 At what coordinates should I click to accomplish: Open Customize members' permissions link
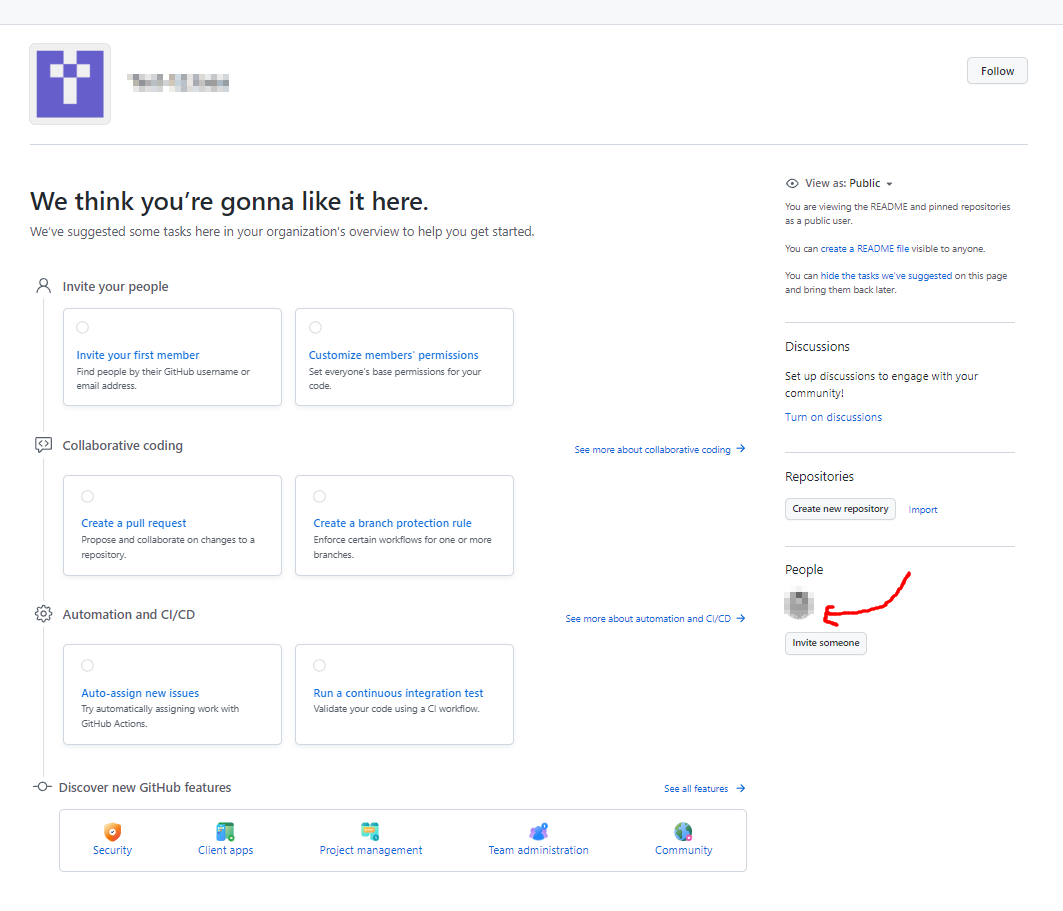coord(393,355)
